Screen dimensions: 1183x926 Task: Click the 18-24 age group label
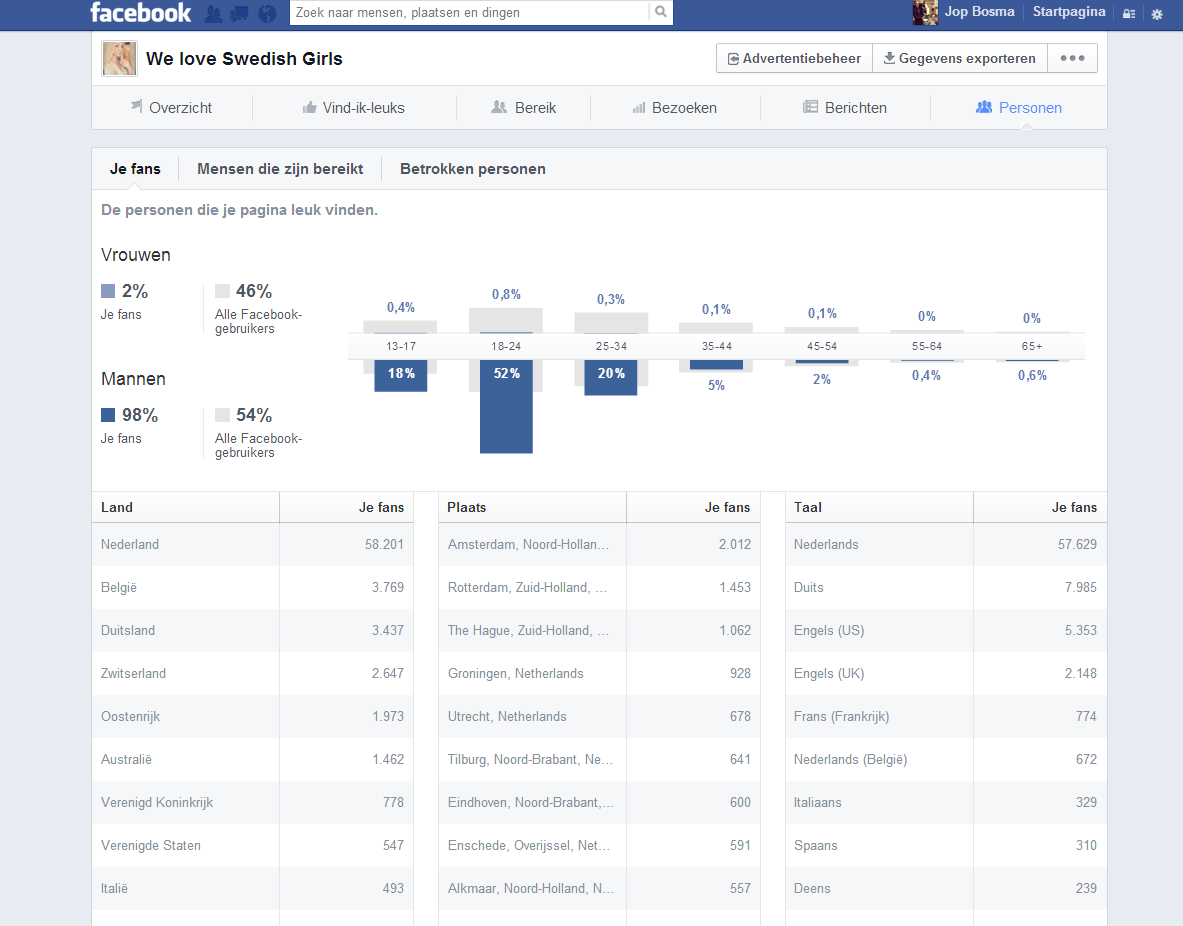coord(506,346)
